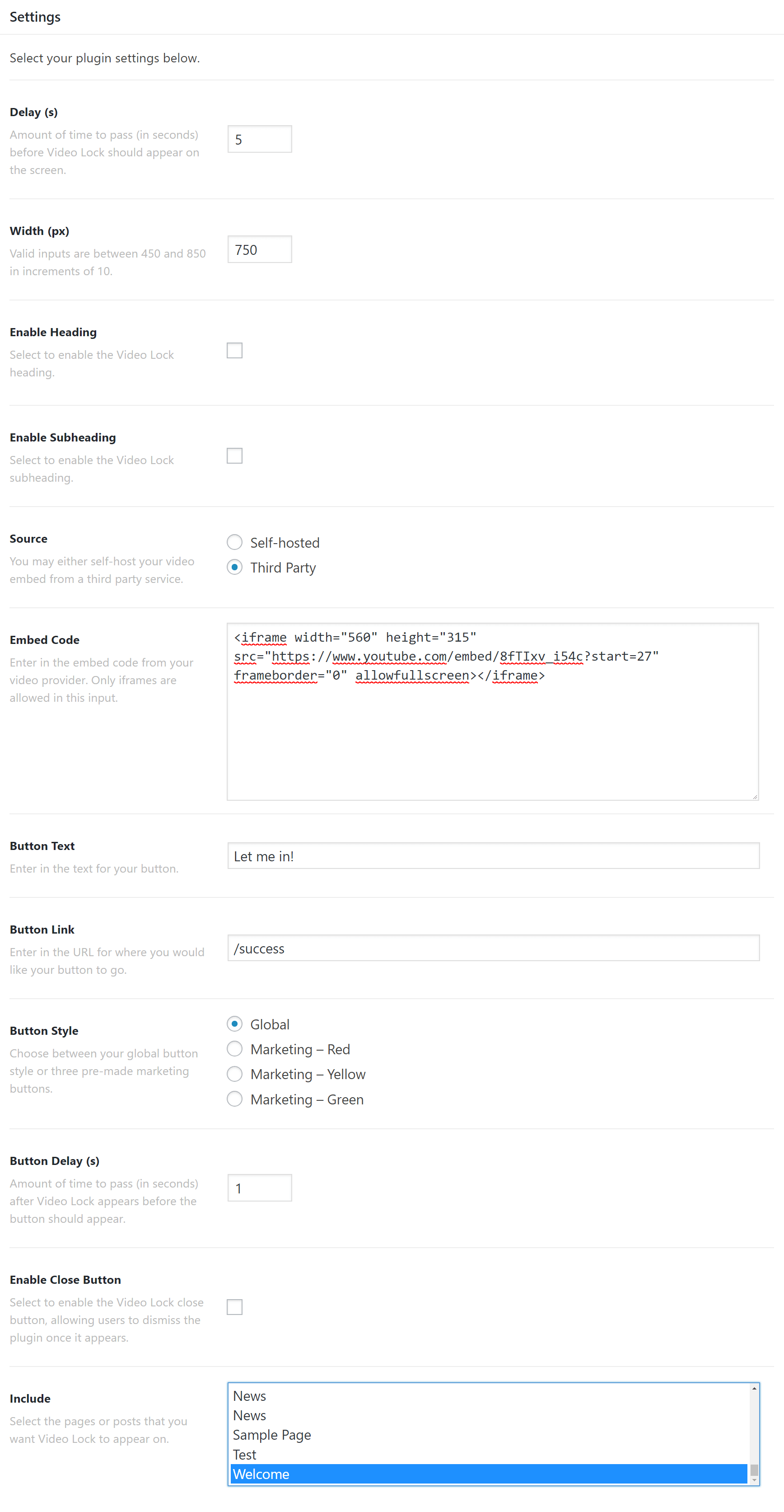The height and width of the screenshot is (1512, 784).
Task: Select News in the Include list
Action: click(x=249, y=1396)
